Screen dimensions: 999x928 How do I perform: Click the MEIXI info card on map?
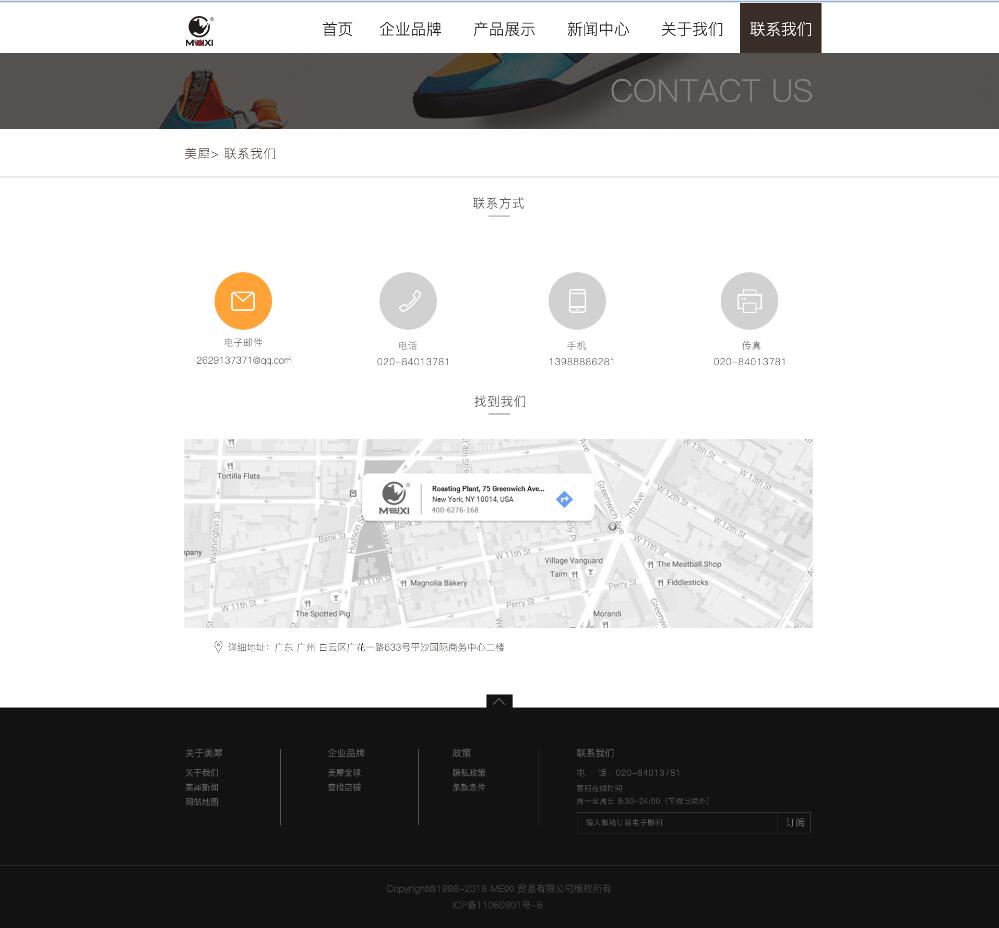[x=470, y=497]
